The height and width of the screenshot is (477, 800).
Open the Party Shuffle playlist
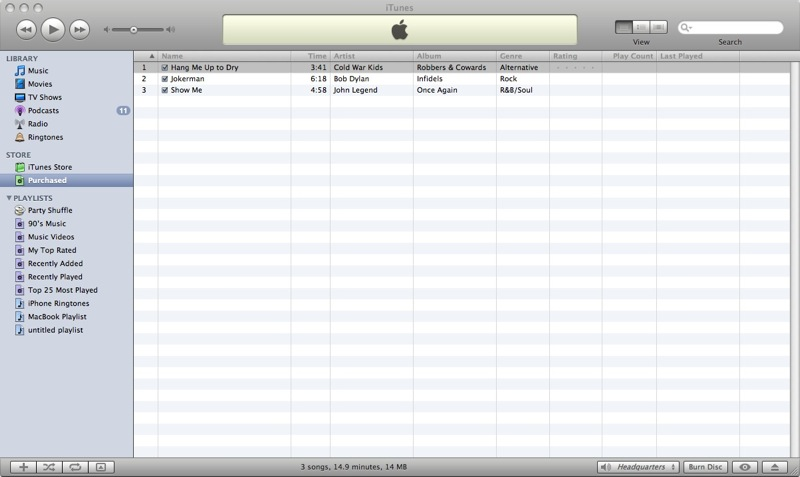50,210
